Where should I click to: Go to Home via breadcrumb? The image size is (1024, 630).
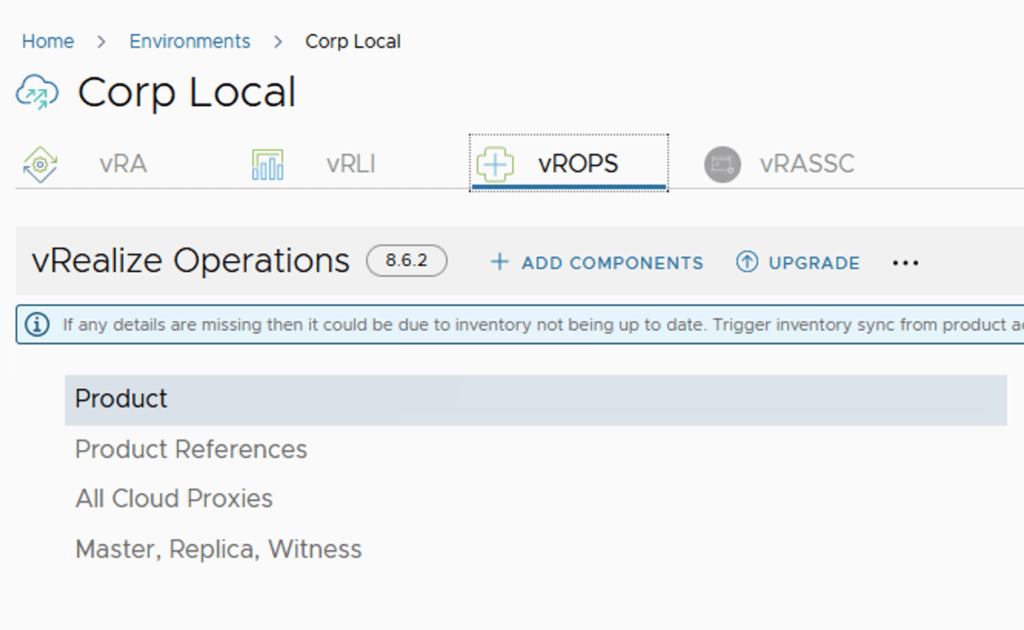pos(48,41)
